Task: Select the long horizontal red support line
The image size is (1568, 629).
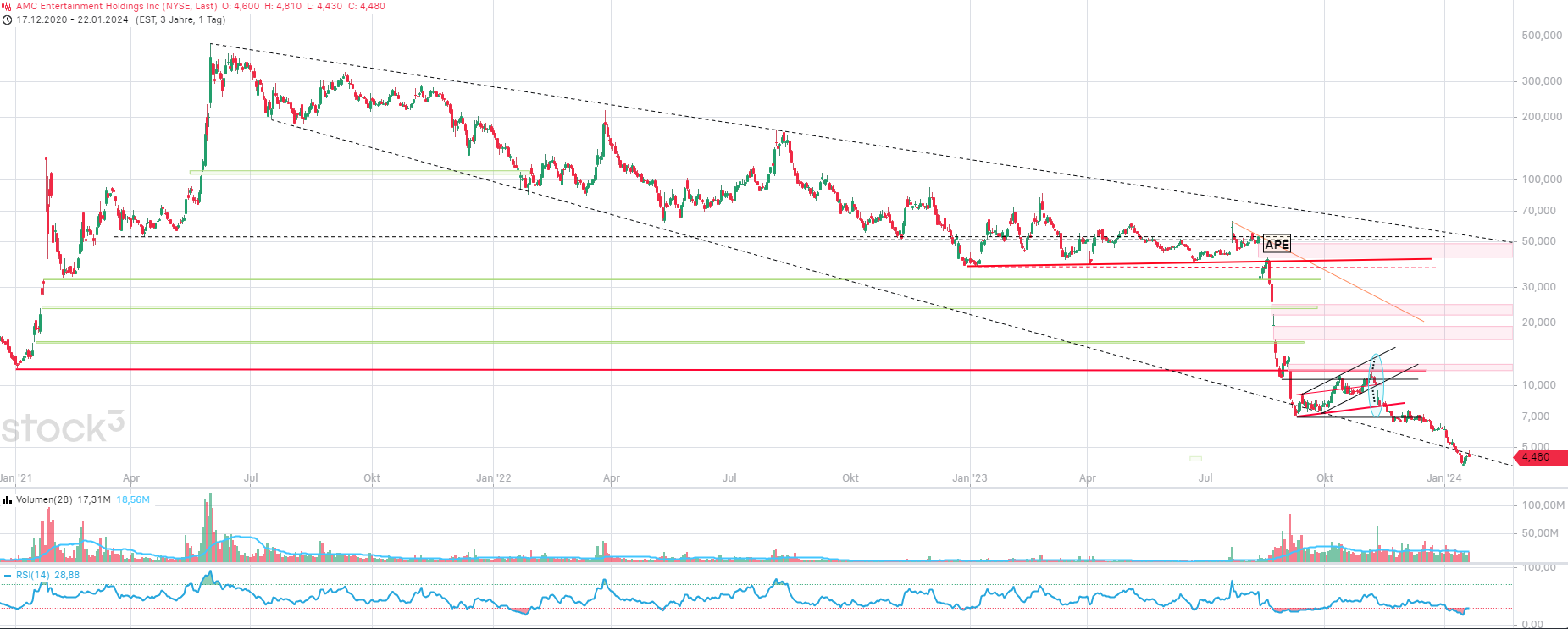Action: tap(593, 370)
